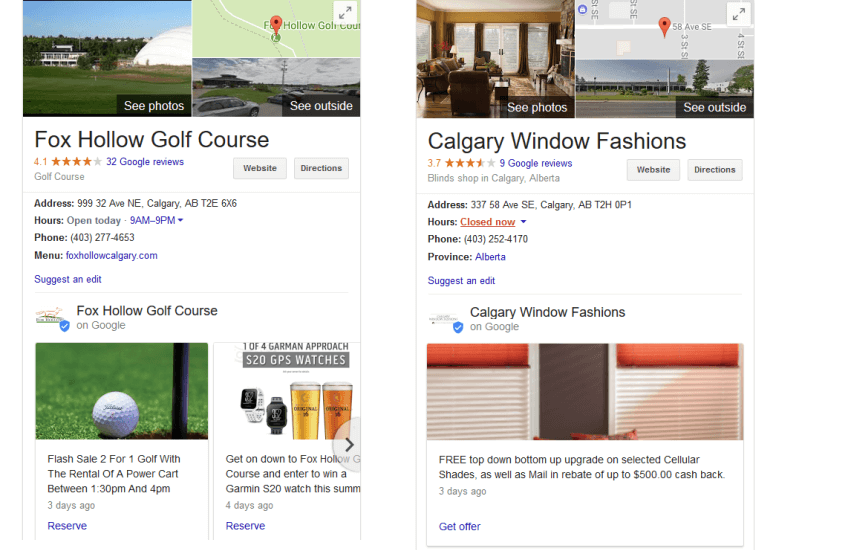Image resolution: width=849 pixels, height=550 pixels.
Task: Click Calgary Window Fashions on Google heading
Action: [547, 312]
